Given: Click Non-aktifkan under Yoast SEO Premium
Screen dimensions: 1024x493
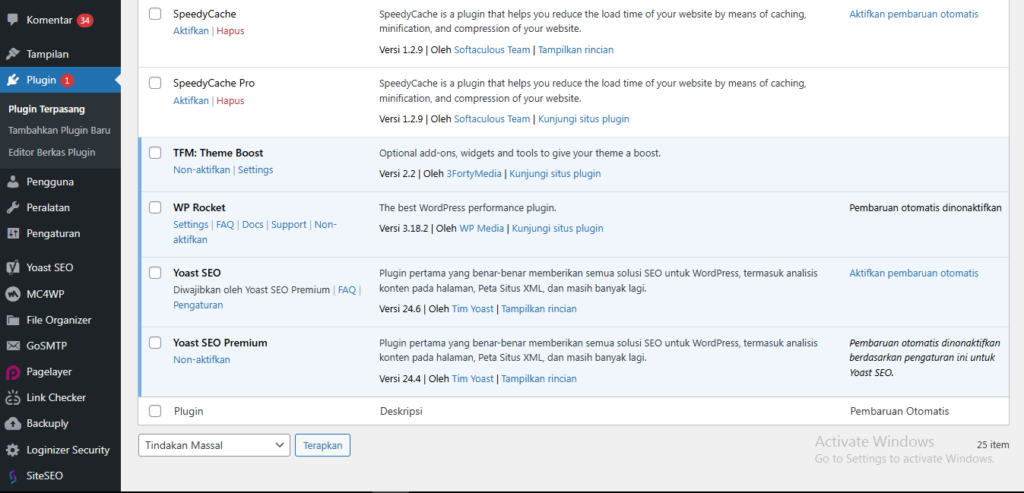Looking at the screenshot, I should 202,360.
